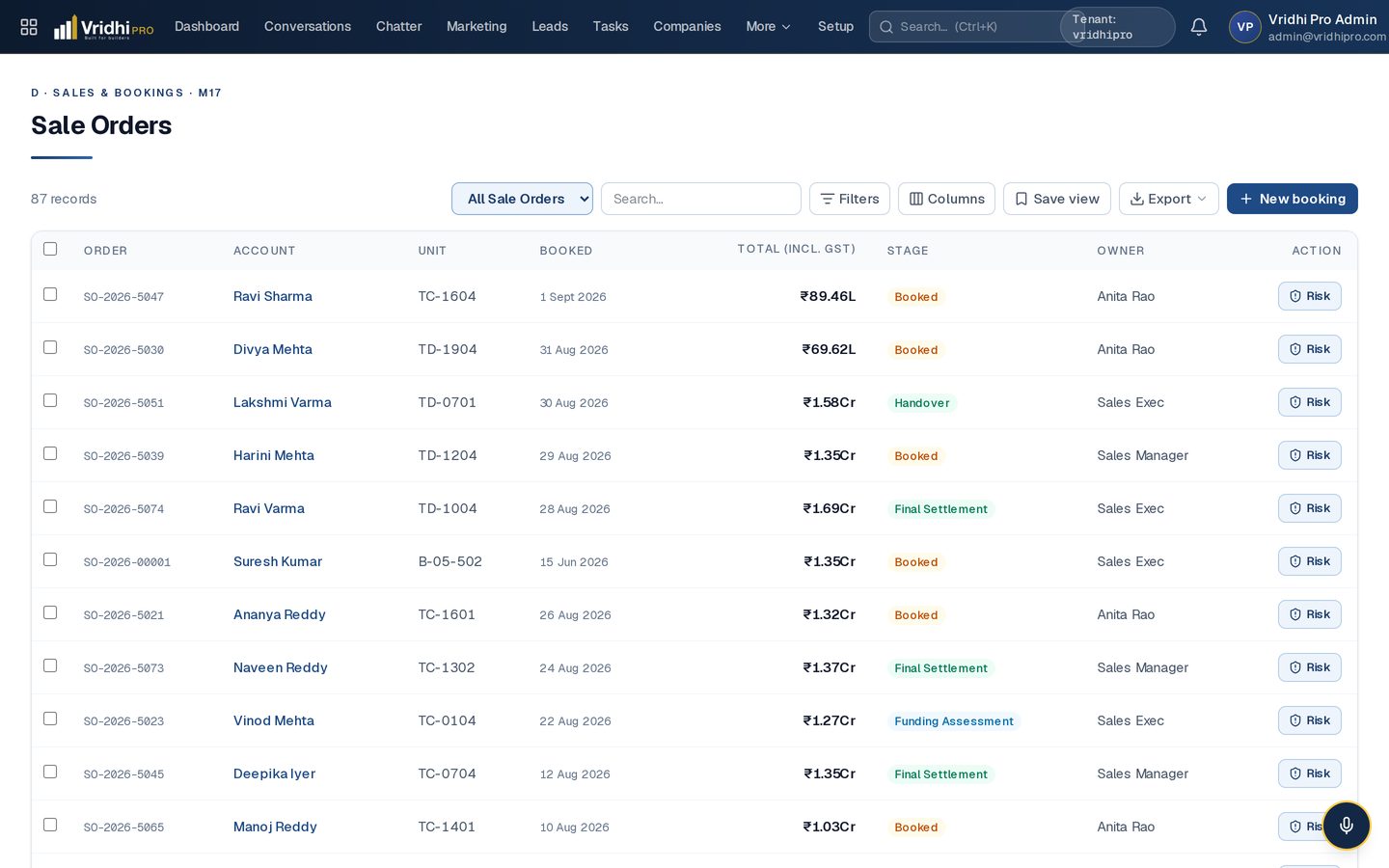This screenshot has height=868, width=1389.
Task: Open the All Sale Orders view dropdown
Action: tap(522, 199)
